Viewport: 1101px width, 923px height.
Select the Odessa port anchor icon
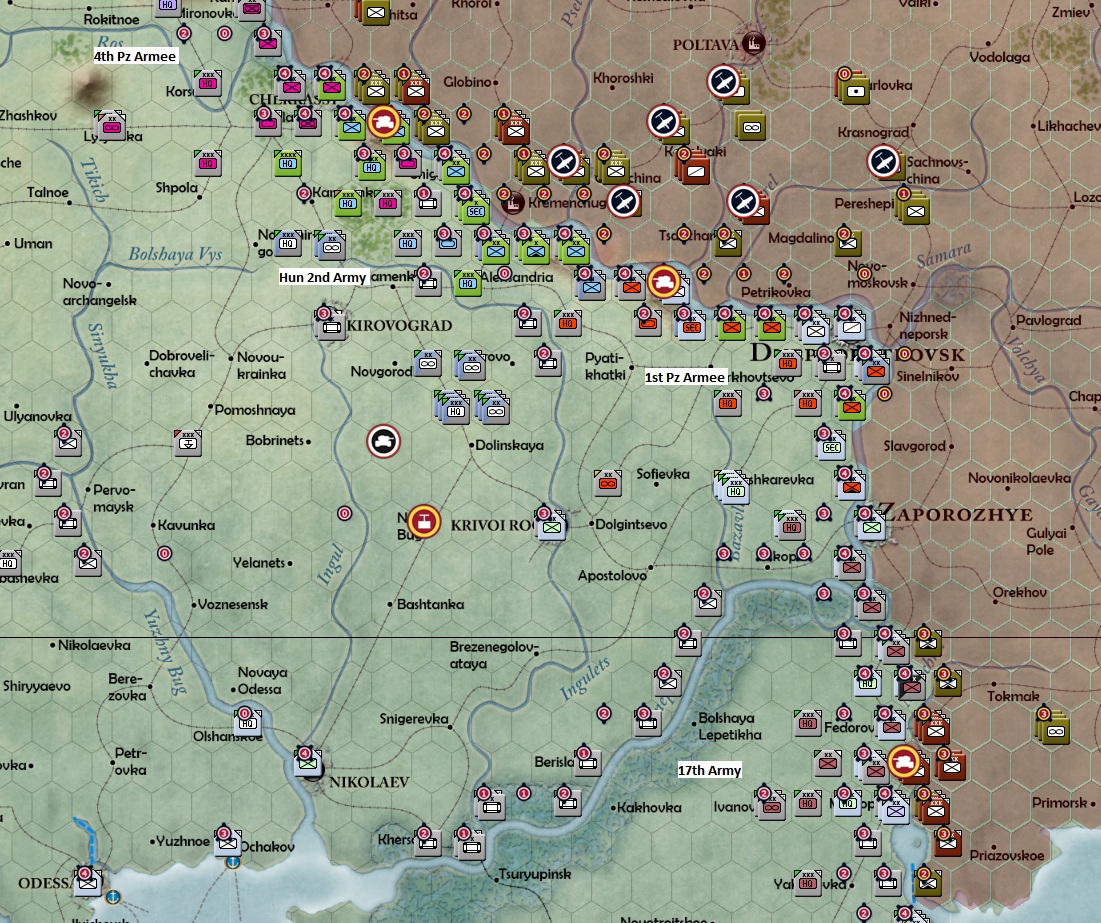(112, 897)
